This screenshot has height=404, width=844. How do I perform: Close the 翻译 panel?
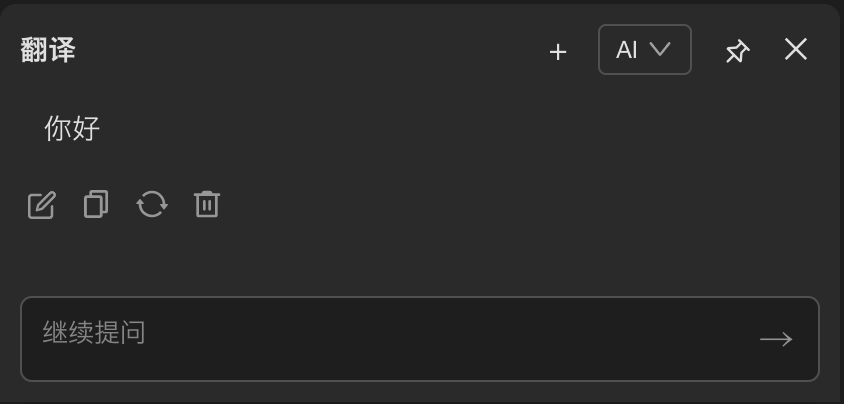point(796,49)
